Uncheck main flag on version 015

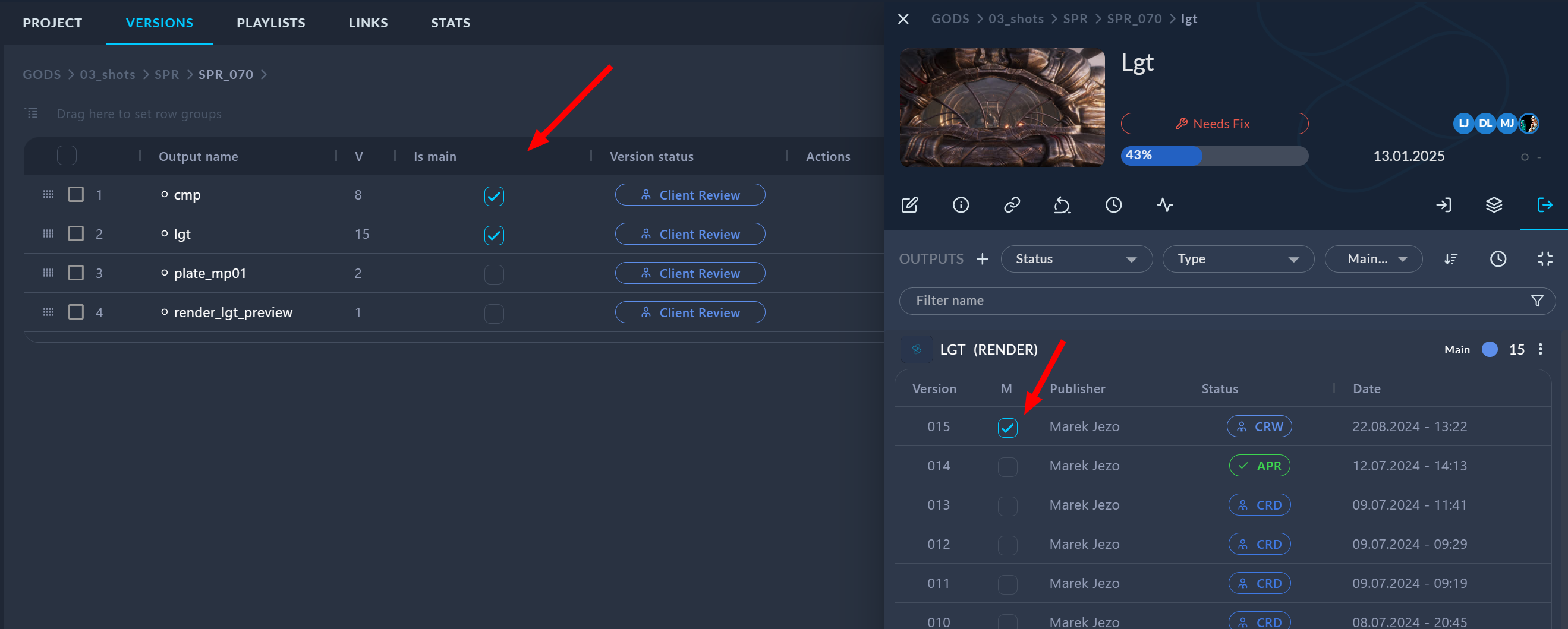1007,428
